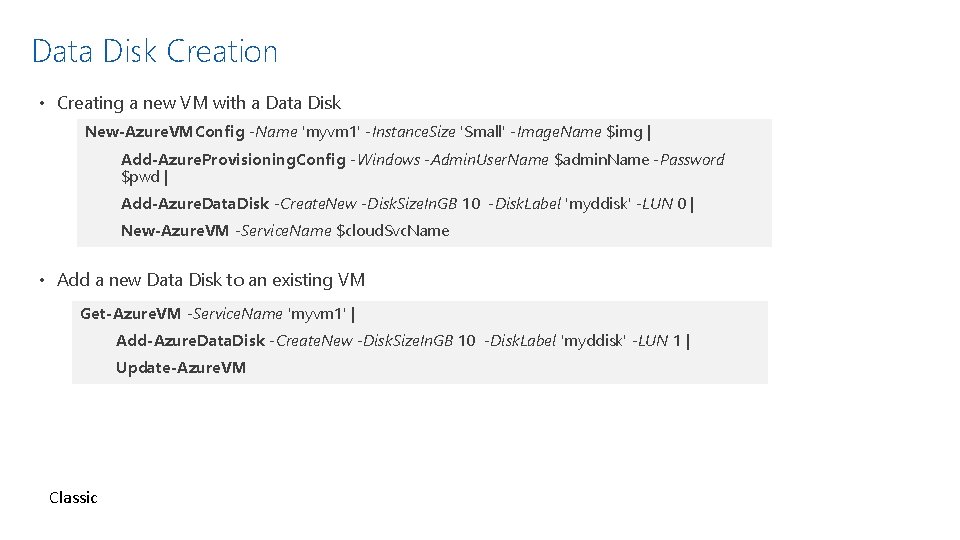The height and width of the screenshot is (540, 960).
Task: Click the $pwd variable on wrapped line
Action: (x=140, y=177)
